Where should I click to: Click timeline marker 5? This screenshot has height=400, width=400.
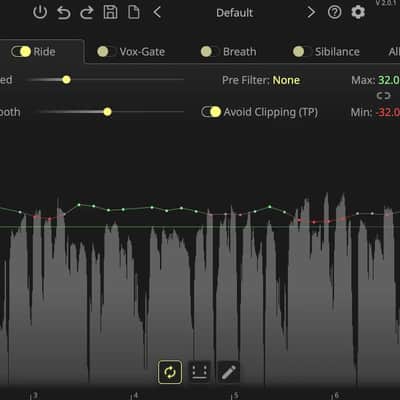(236, 396)
